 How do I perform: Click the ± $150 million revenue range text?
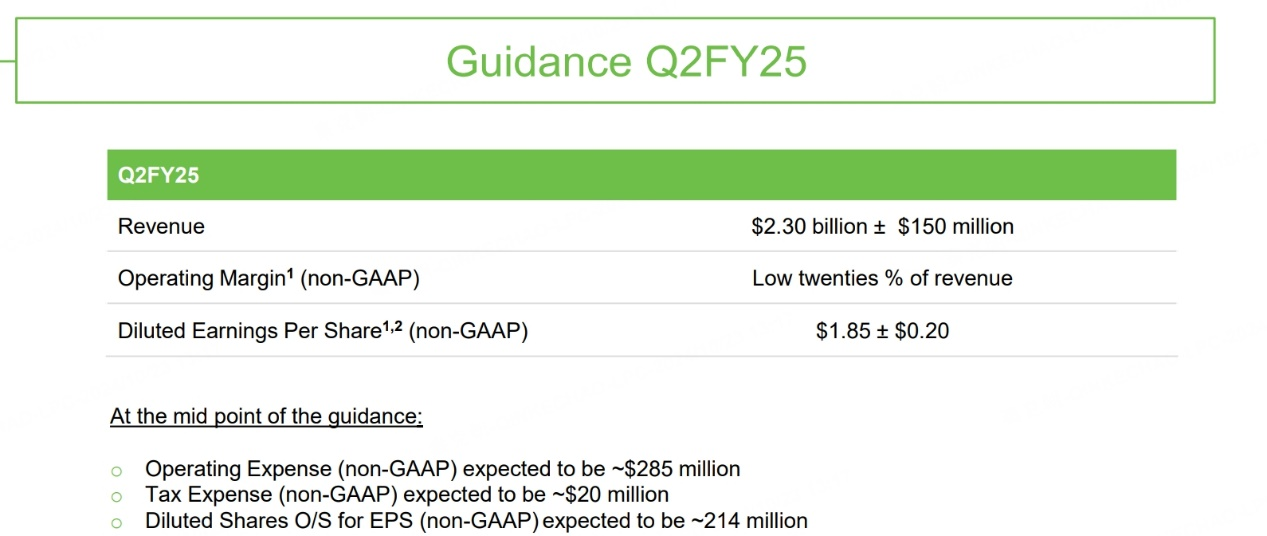tap(944, 226)
